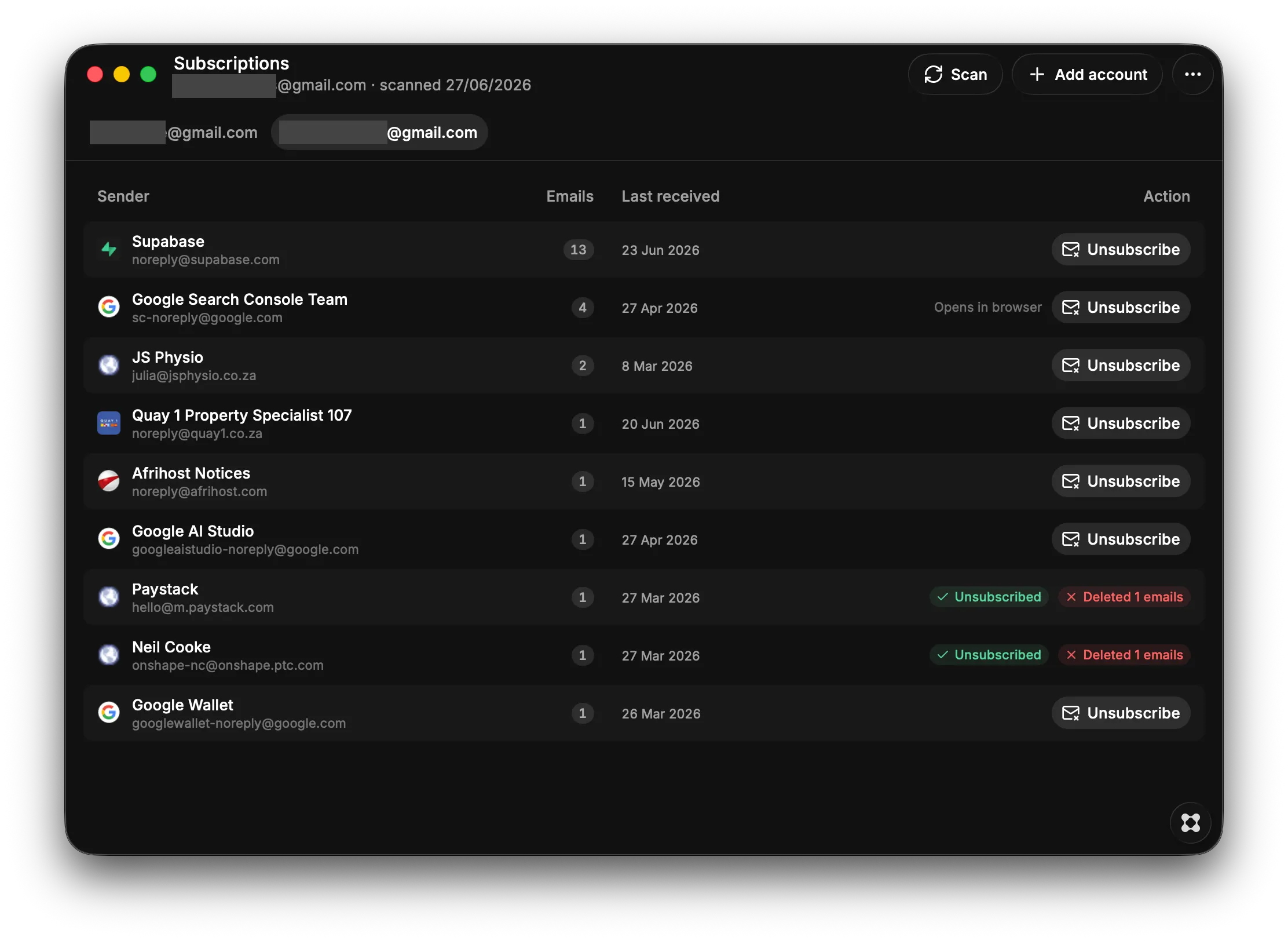Click the 20 Jun 2026 date
The height and width of the screenshot is (941, 1288).
(x=660, y=424)
